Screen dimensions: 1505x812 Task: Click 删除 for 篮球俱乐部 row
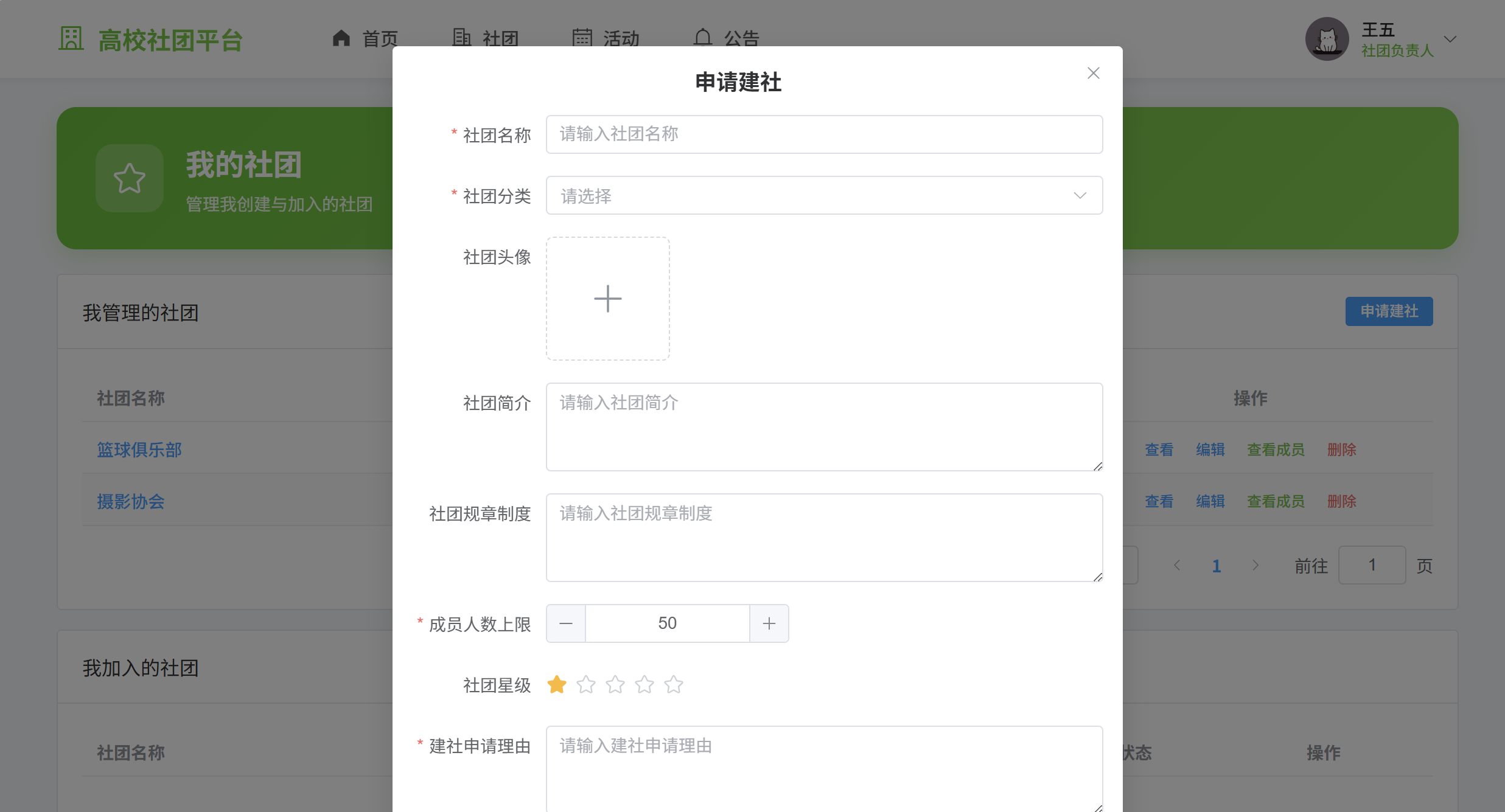click(1341, 449)
